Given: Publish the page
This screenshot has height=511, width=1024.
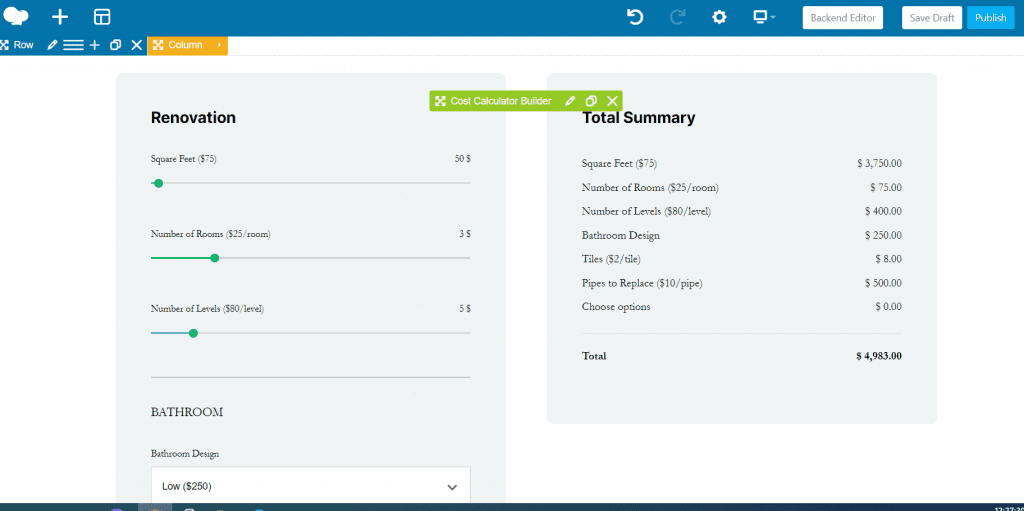Looking at the screenshot, I should pyautogui.click(x=991, y=18).
